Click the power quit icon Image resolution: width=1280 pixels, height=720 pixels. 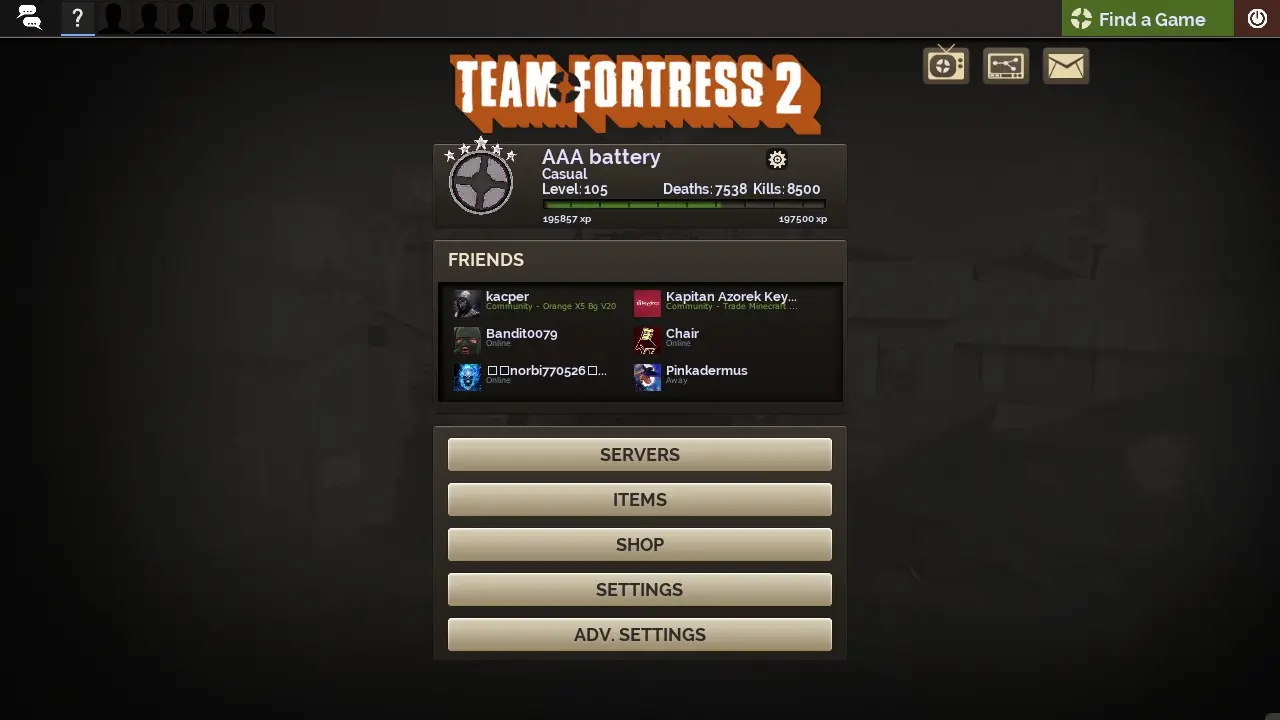point(1257,18)
